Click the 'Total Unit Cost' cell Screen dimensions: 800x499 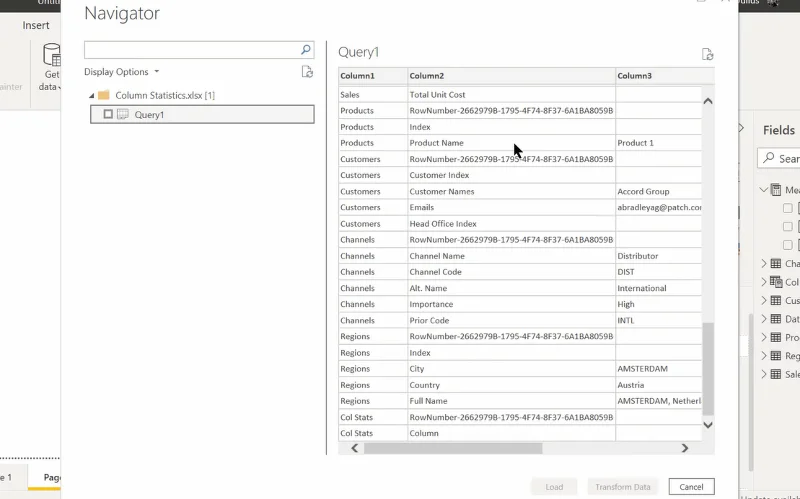click(511, 94)
